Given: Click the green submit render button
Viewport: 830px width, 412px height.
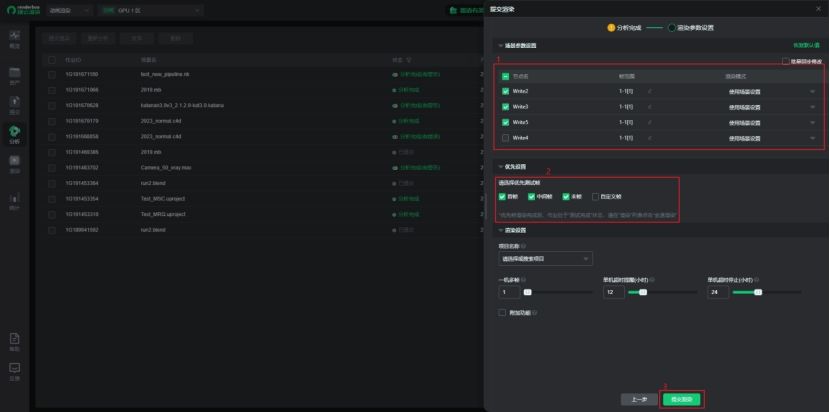Looking at the screenshot, I should click(x=682, y=399).
